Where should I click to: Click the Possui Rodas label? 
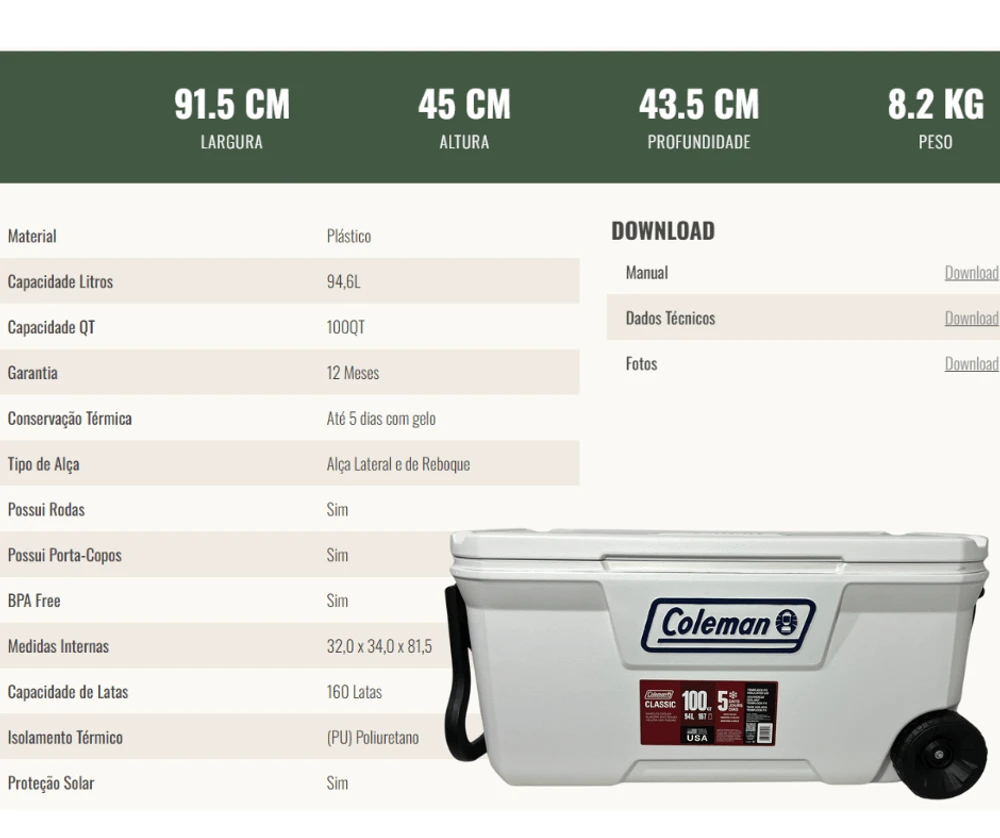tap(46, 510)
